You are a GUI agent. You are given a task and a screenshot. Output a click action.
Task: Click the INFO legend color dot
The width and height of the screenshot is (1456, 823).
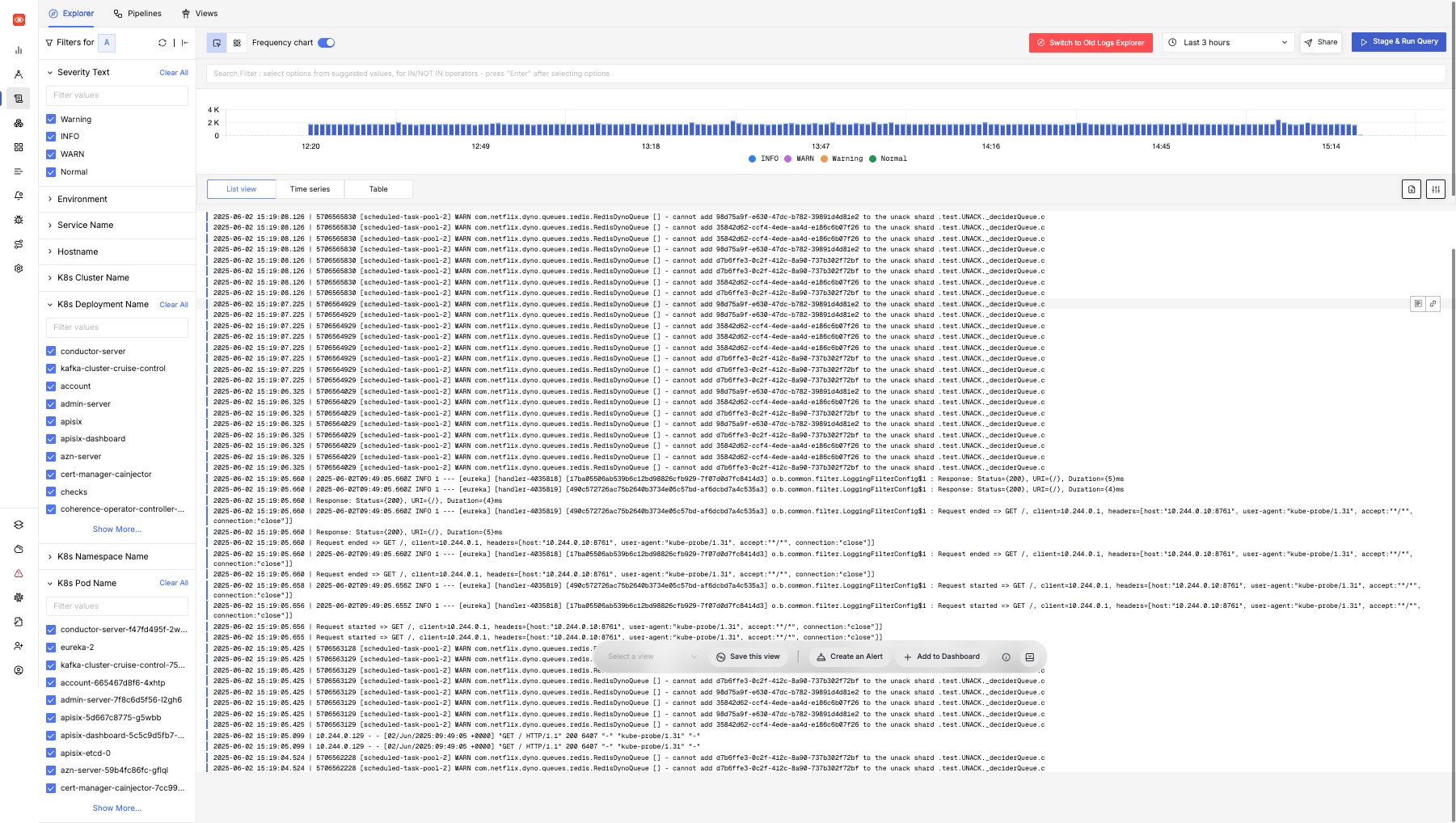pos(753,159)
